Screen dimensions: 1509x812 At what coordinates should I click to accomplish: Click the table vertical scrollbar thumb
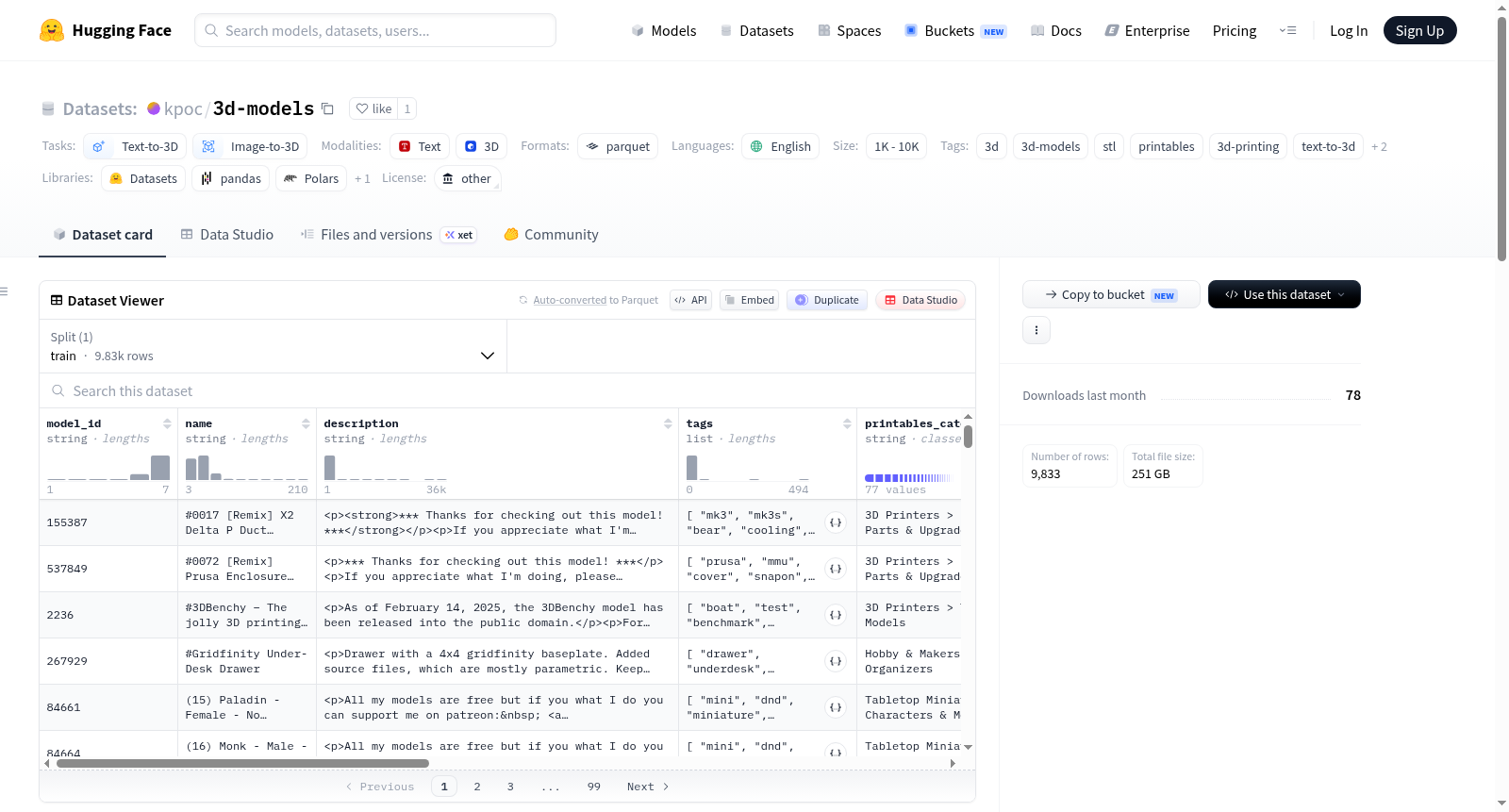[968, 437]
